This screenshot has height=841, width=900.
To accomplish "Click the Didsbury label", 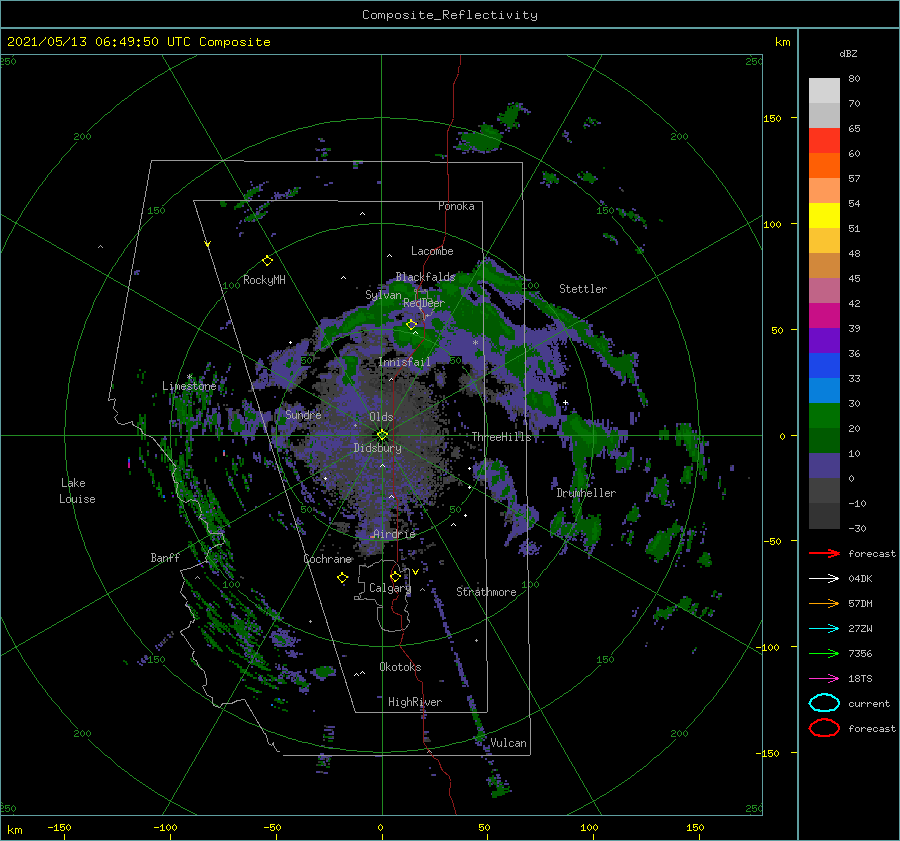I will pos(377,448).
